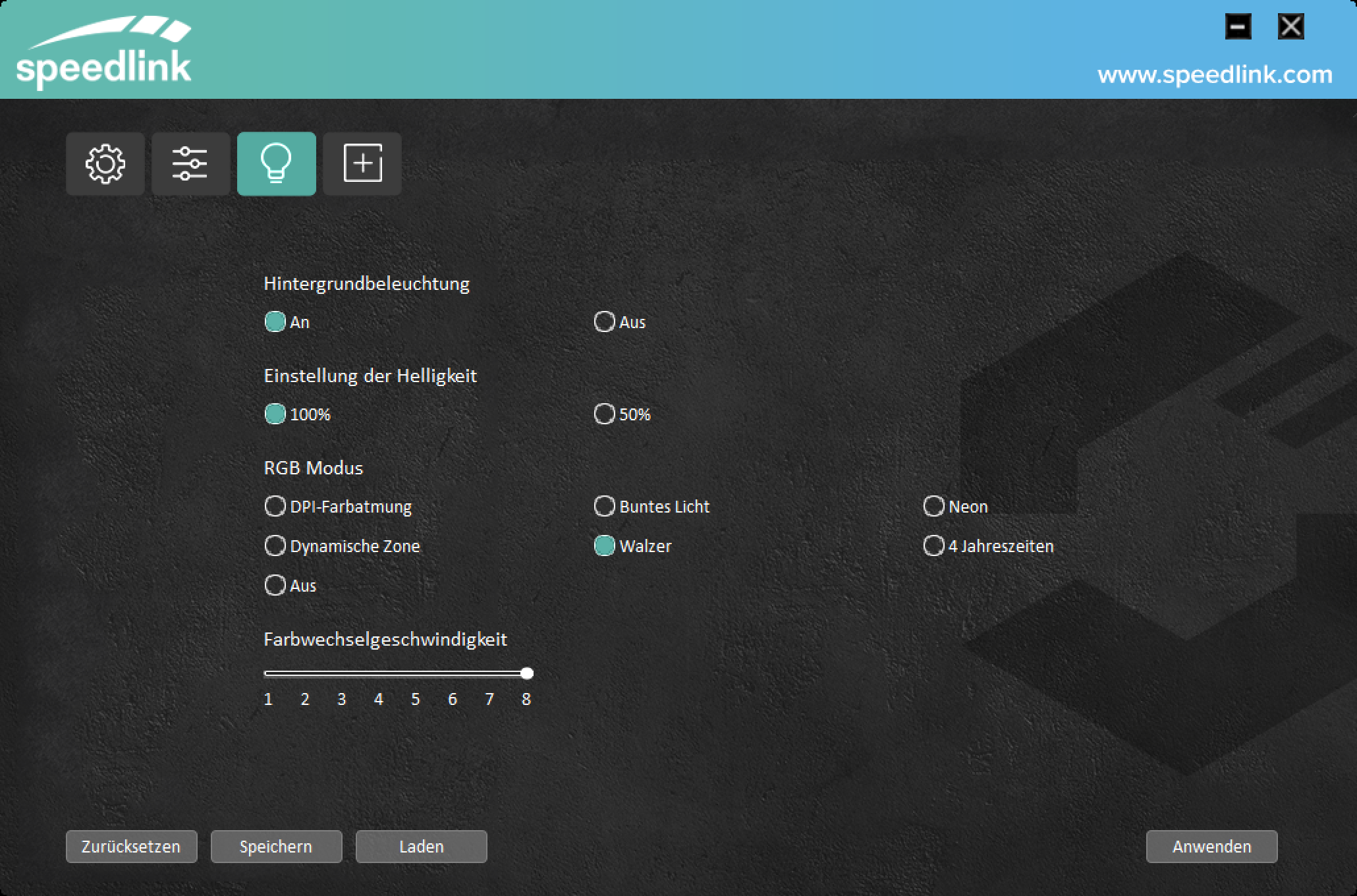The width and height of the screenshot is (1357, 896).
Task: Click the Farbwechselgeschwindigkeit slider handle
Action: coord(527,673)
